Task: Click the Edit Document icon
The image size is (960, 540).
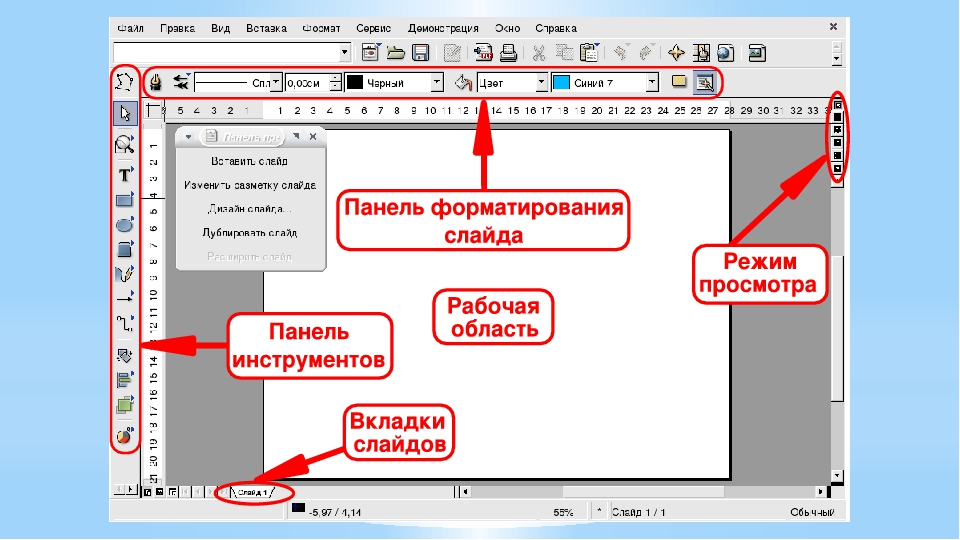Action: [452, 53]
